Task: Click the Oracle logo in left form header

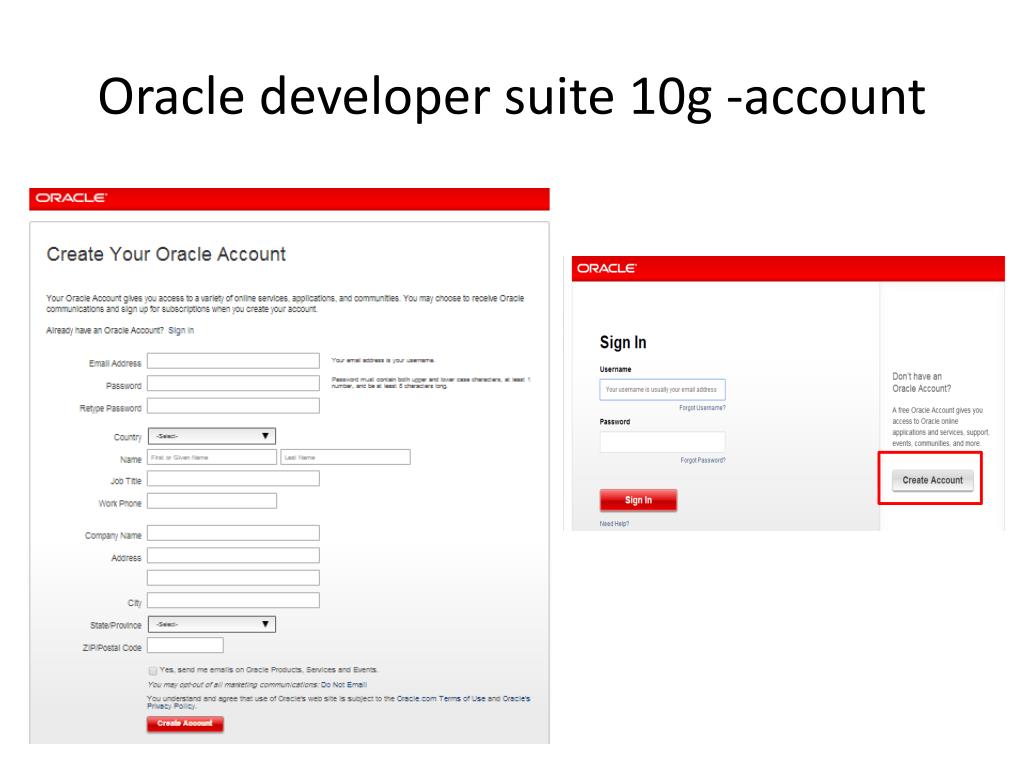Action: (x=71, y=198)
